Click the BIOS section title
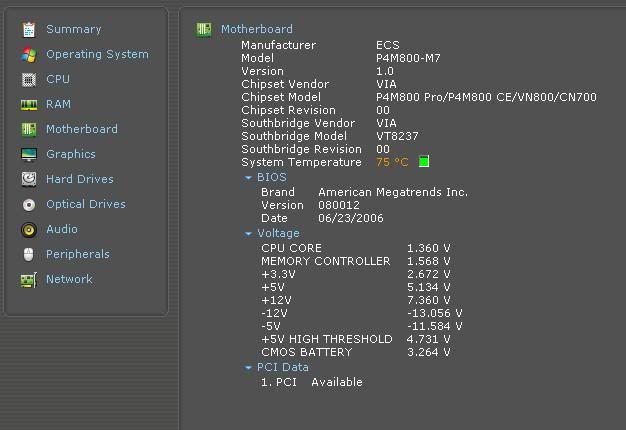This screenshot has height=430, width=626. 271,177
